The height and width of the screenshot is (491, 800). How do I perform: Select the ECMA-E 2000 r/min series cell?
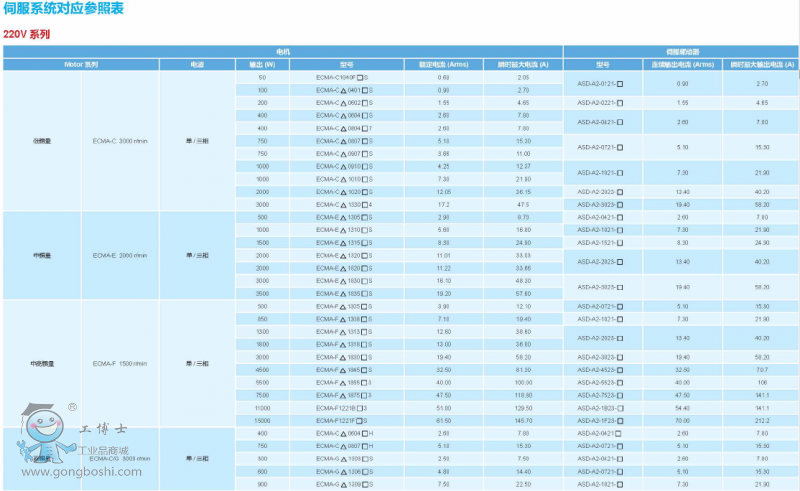[x=119, y=255]
